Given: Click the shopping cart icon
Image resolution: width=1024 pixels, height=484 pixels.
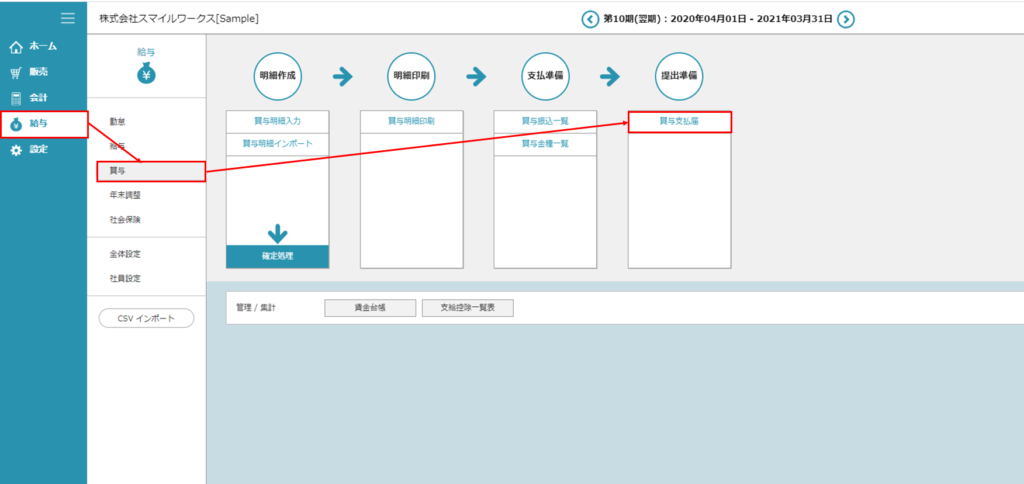Looking at the screenshot, I should (16, 73).
